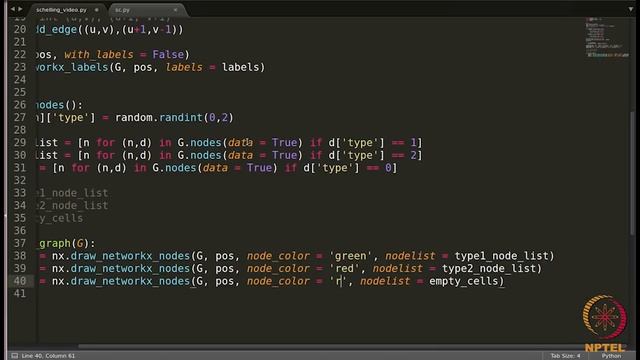The image size is (640, 360).
Task: Click the False keyword on line 22
Action: (168, 55)
